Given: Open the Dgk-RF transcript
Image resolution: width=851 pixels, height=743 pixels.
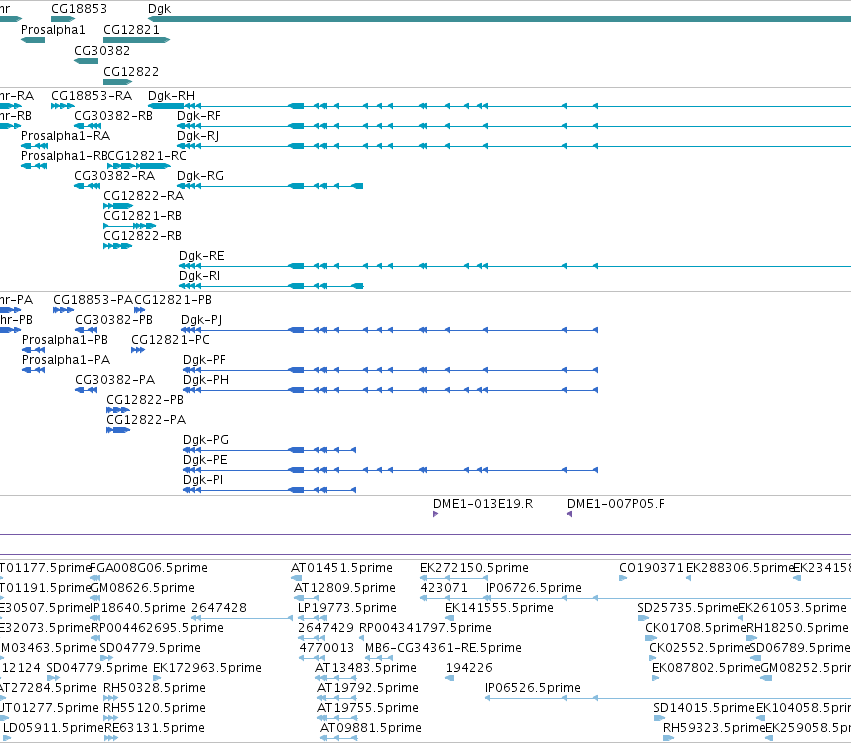Looking at the screenshot, I should click(x=199, y=116).
